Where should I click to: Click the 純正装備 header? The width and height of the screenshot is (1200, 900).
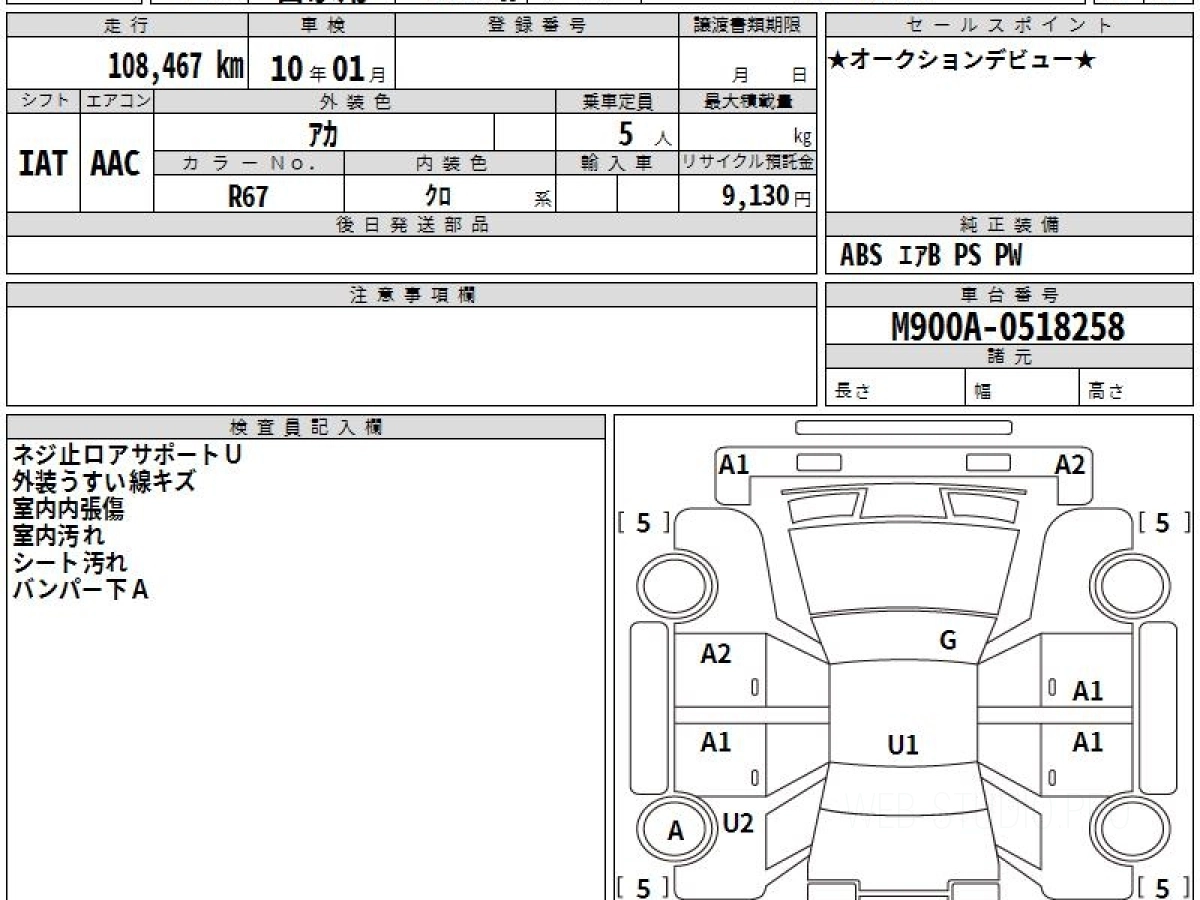[1010, 225]
